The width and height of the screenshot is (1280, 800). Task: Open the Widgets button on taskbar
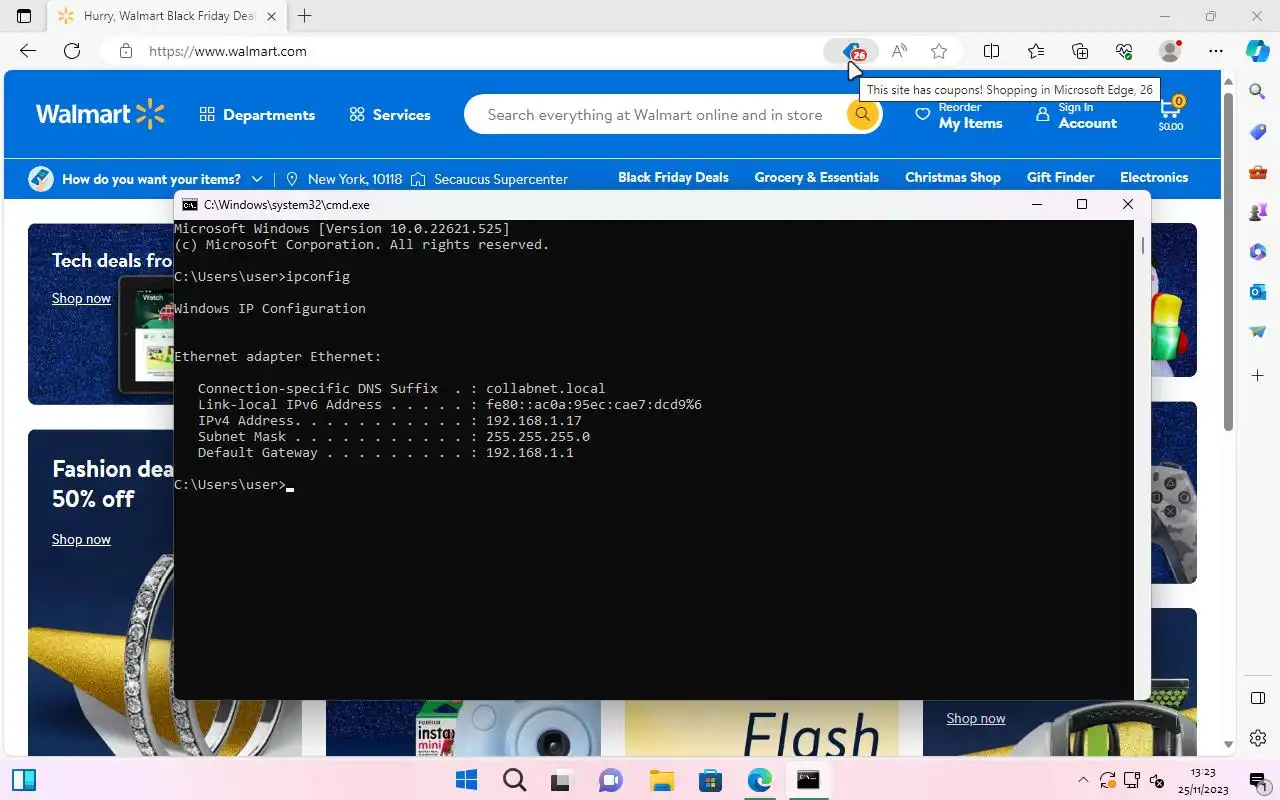[24, 780]
